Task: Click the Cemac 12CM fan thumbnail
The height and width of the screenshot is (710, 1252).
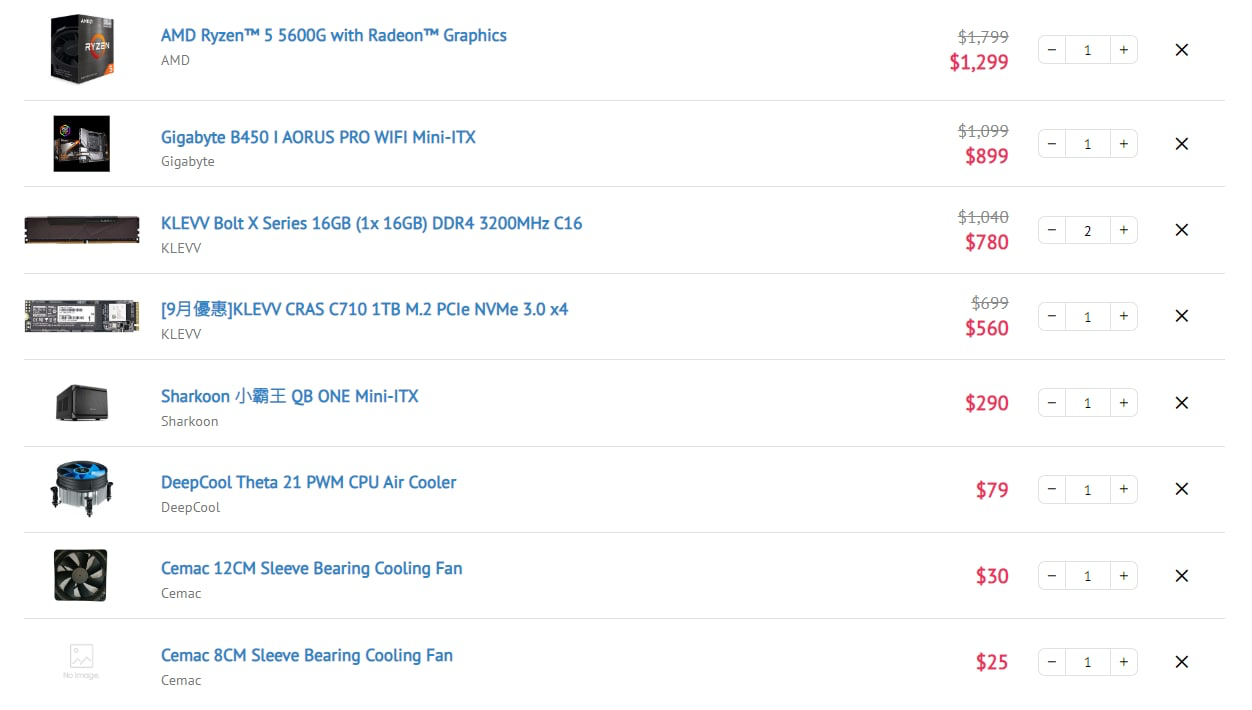Action: [x=81, y=575]
